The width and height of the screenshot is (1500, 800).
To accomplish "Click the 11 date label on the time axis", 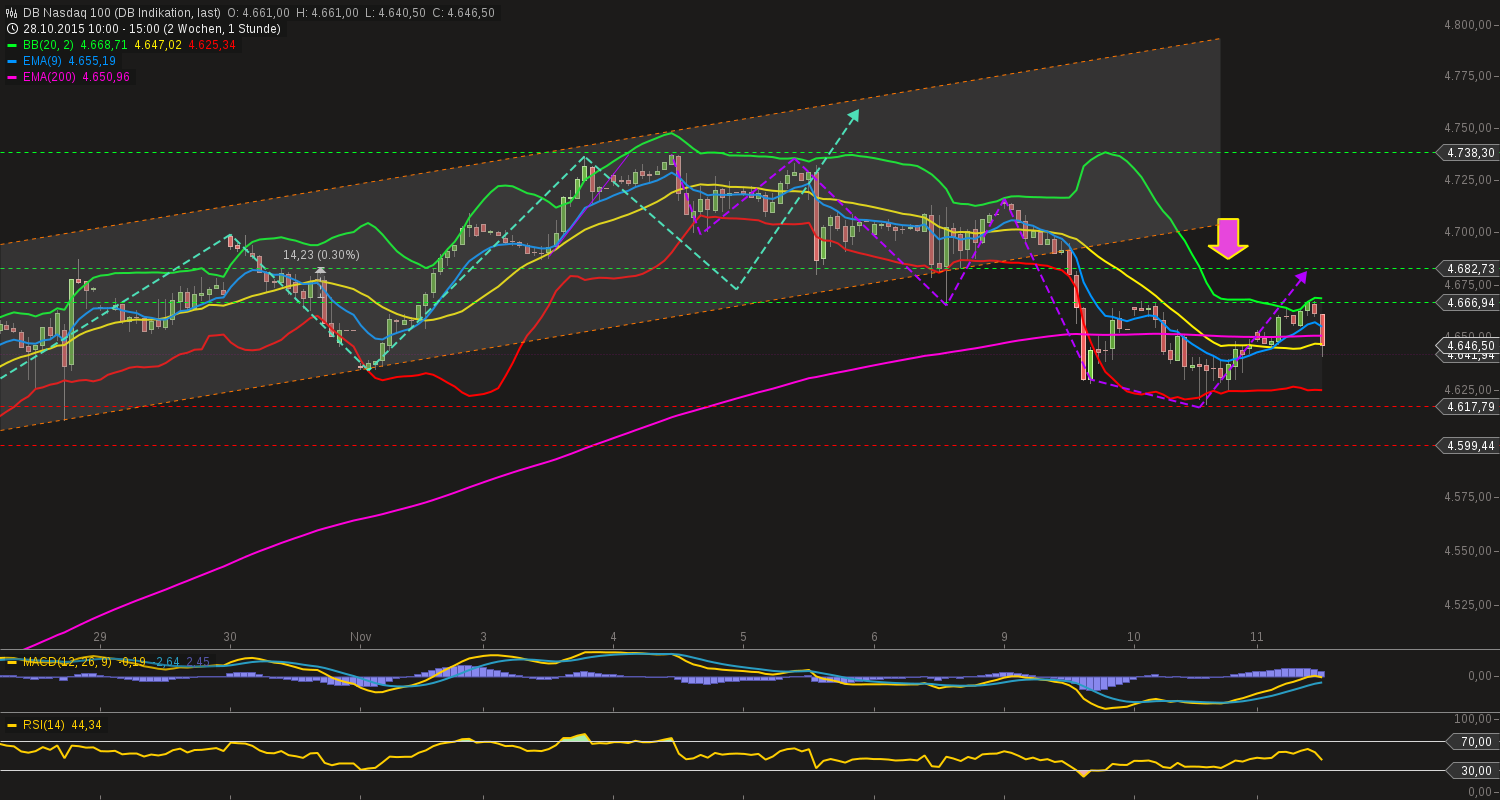I will click(x=1257, y=637).
